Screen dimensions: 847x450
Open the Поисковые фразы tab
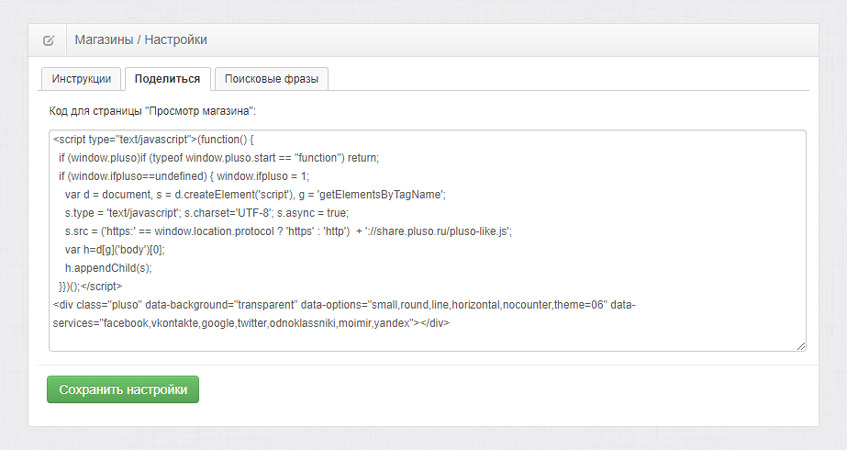[272, 79]
